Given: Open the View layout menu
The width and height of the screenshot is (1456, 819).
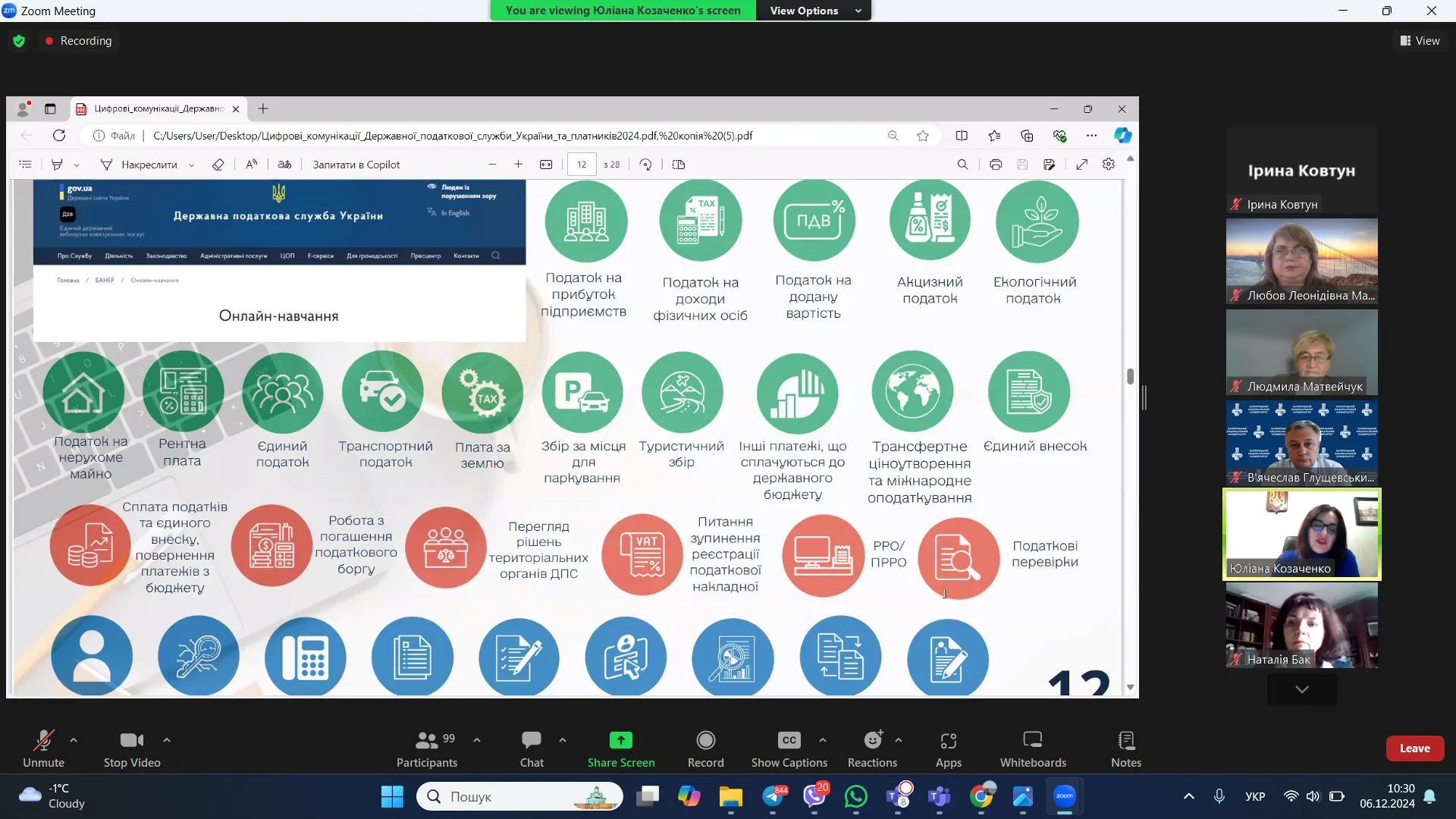Looking at the screenshot, I should 1420,41.
